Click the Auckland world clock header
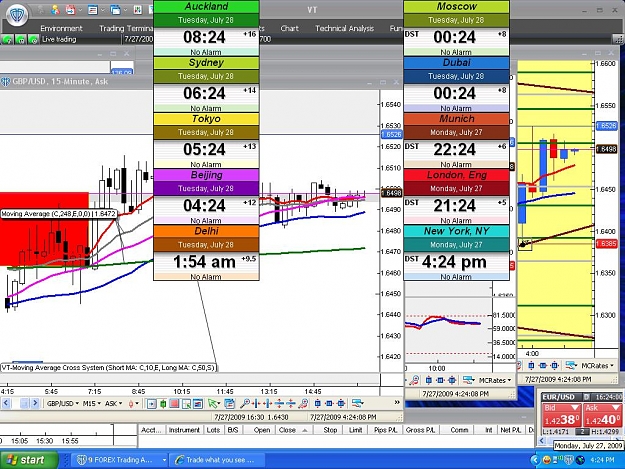This screenshot has width=625, height=469. [x=206, y=7]
